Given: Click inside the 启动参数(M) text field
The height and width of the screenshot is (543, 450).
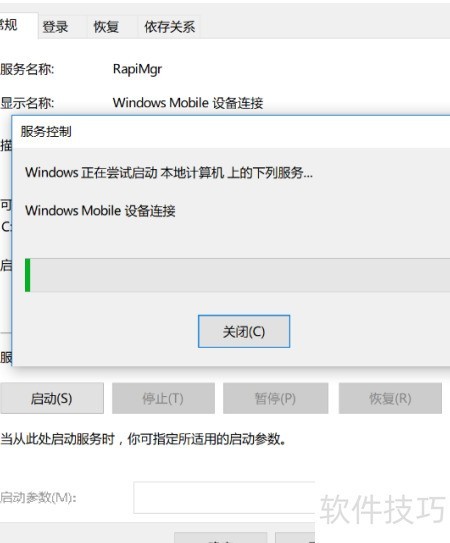Looking at the screenshot, I should click(x=224, y=497).
